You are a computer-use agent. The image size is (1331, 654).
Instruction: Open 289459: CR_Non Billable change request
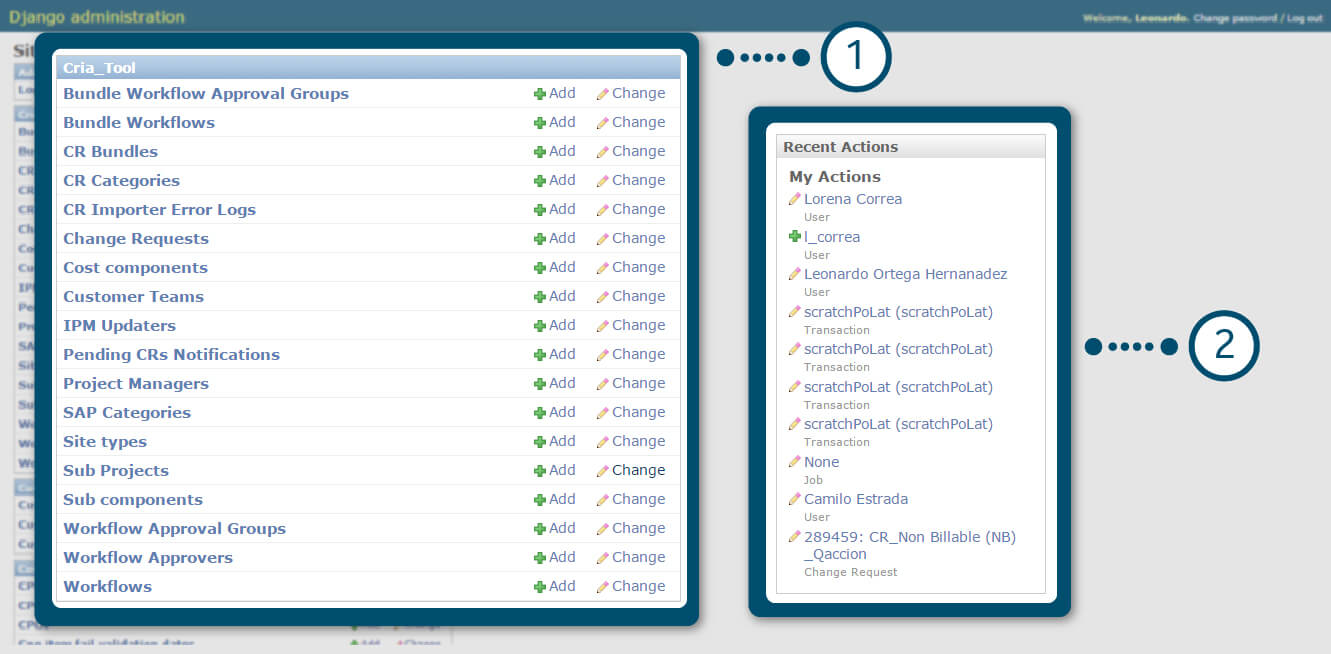[x=909, y=537]
